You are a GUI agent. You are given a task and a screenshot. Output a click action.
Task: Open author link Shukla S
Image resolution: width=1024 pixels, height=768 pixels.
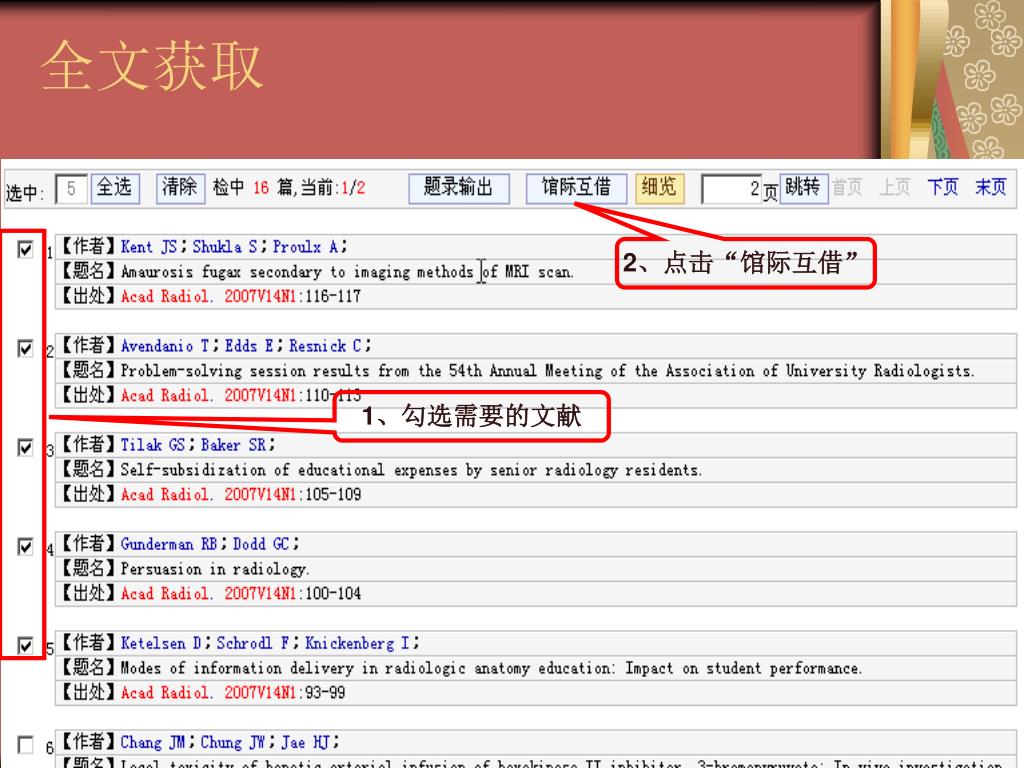[225, 247]
